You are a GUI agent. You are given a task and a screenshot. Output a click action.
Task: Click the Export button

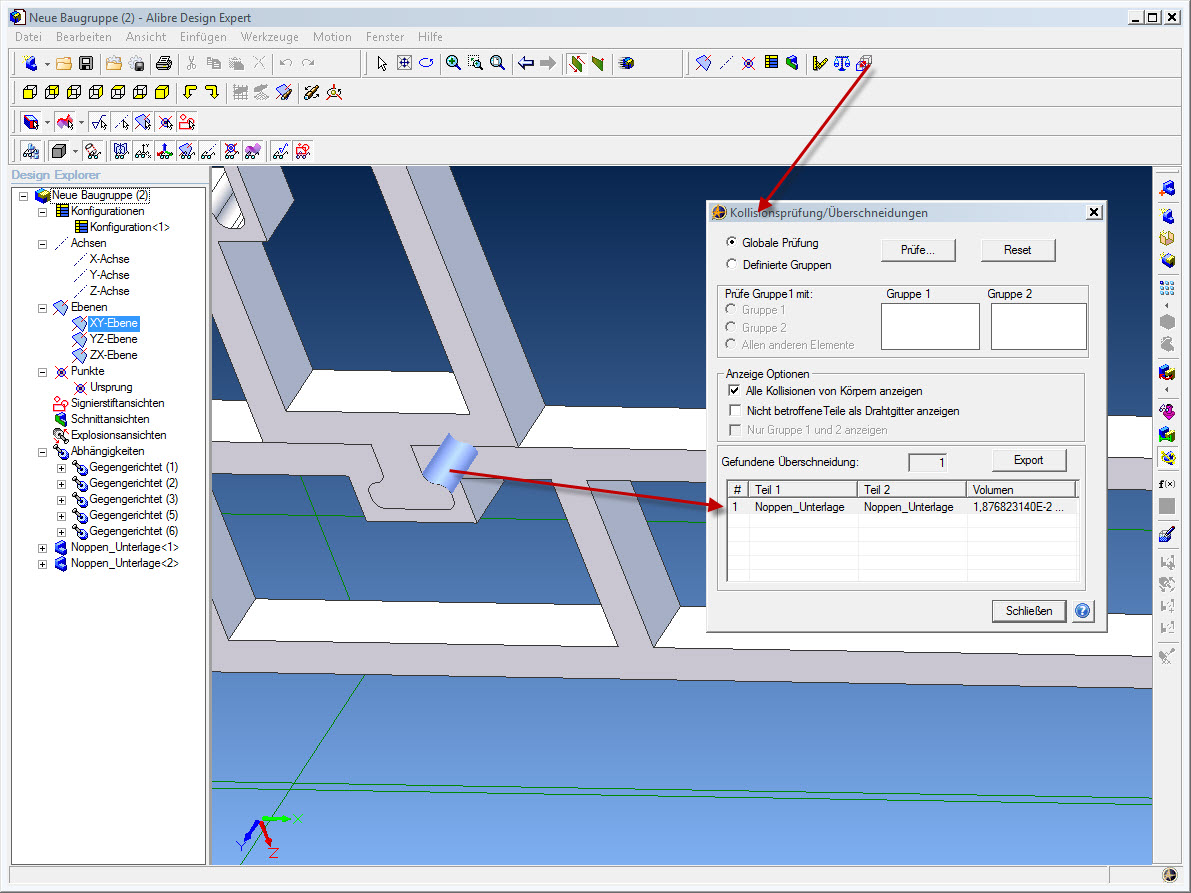[x=1028, y=460]
